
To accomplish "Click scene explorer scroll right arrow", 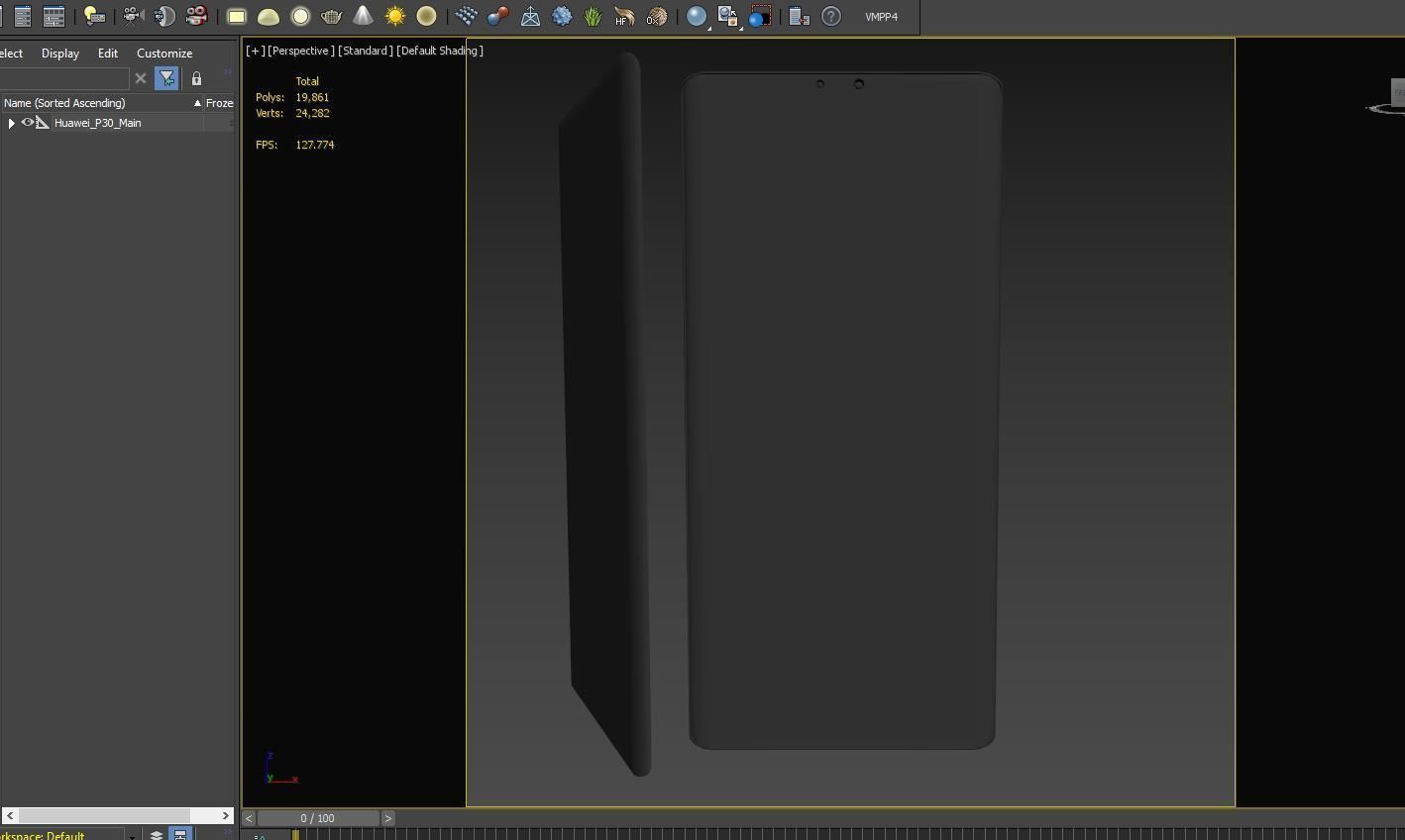I will click(x=226, y=815).
